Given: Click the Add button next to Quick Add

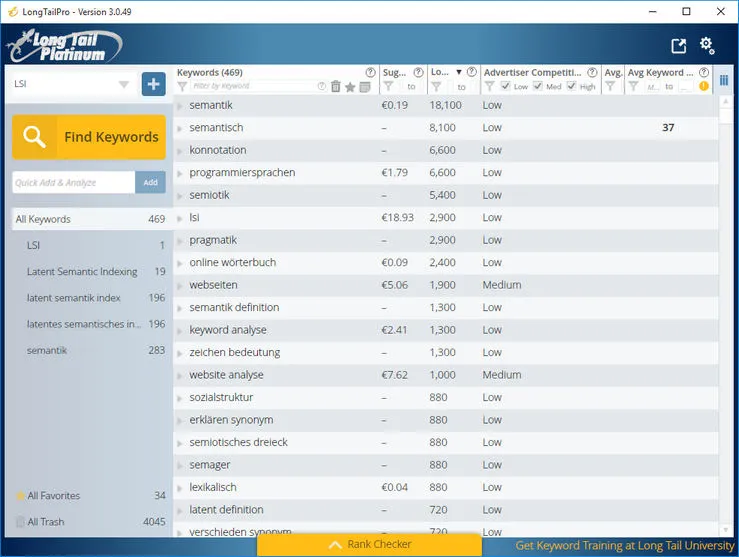Looking at the screenshot, I should pyautogui.click(x=150, y=182).
